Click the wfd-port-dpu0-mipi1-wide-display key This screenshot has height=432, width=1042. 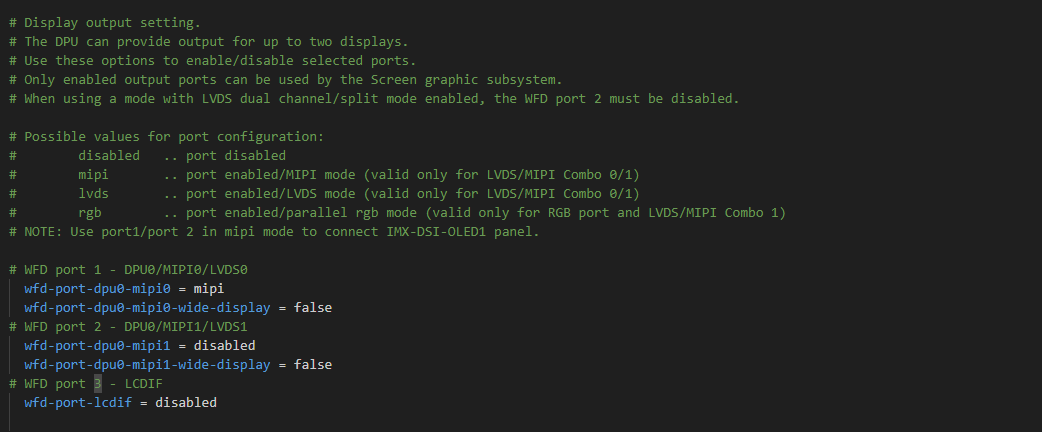click(x=147, y=365)
